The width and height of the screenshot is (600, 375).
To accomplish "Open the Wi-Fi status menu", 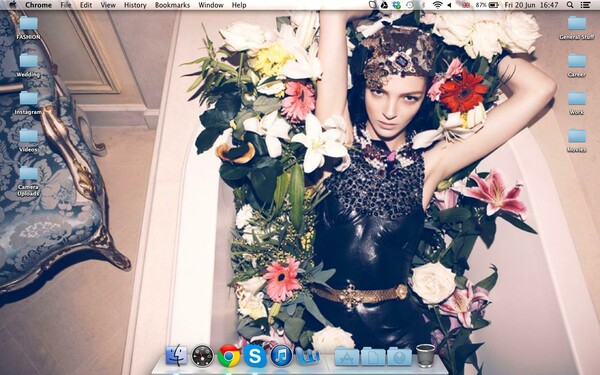I will [x=437, y=5].
